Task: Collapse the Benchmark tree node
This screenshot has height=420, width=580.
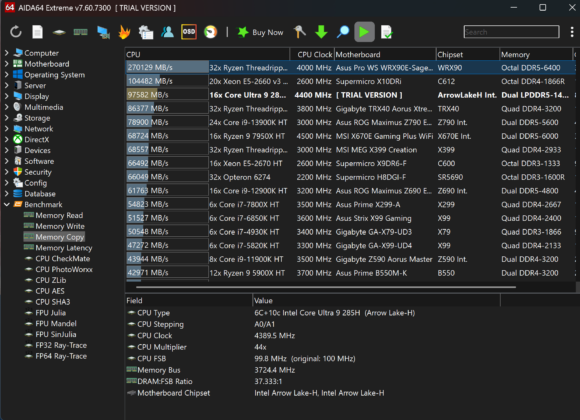Action: [7, 204]
